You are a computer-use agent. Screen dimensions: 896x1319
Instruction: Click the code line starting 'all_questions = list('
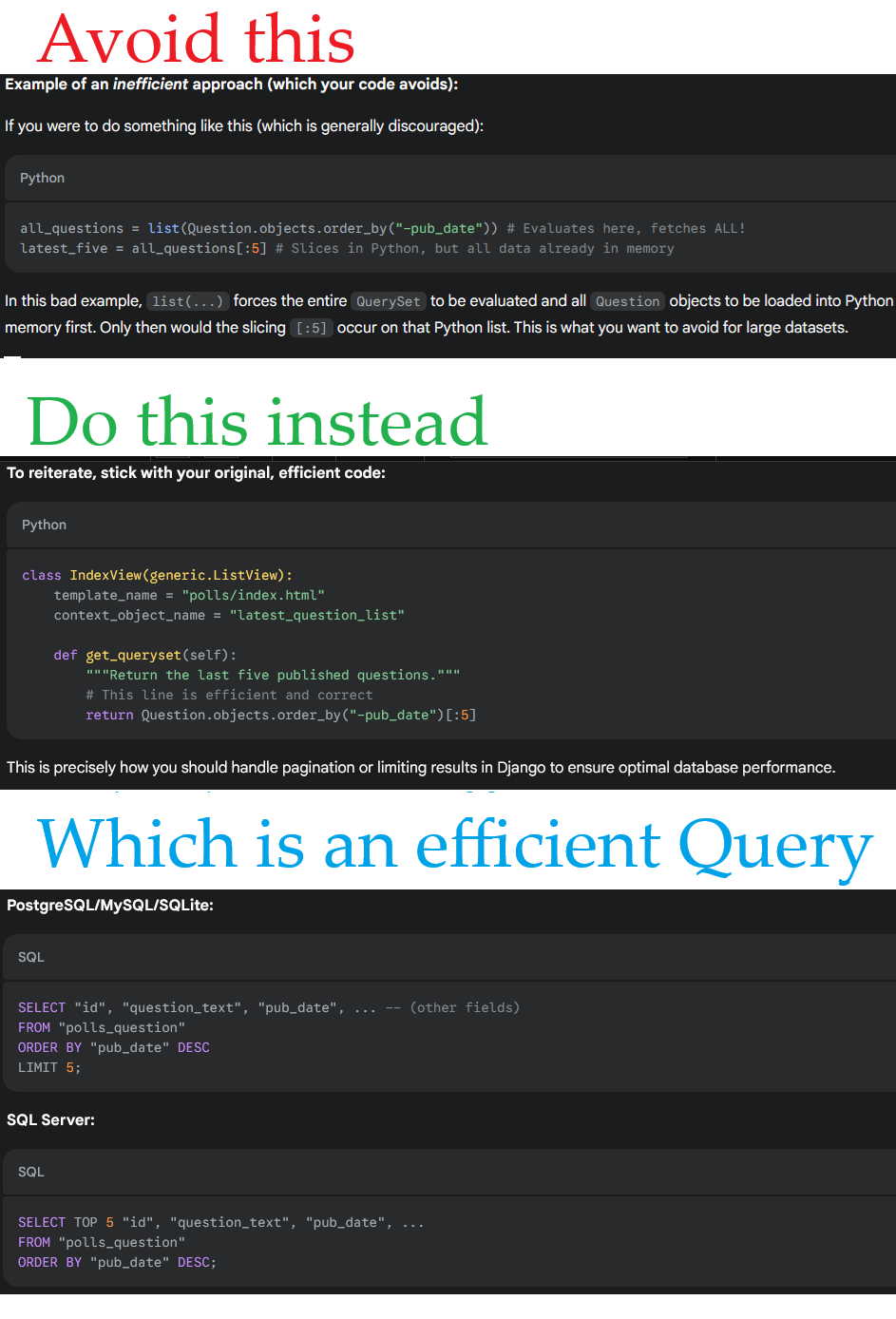pyautogui.click(x=382, y=228)
